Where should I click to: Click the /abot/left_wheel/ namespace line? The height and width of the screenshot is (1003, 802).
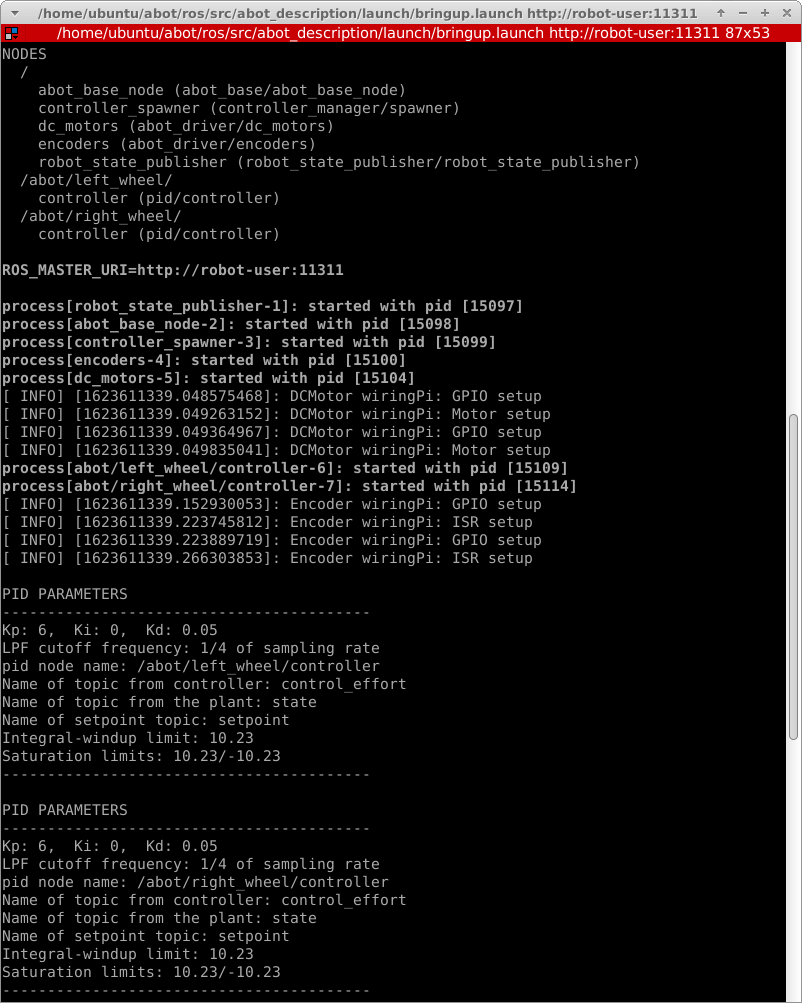point(96,180)
